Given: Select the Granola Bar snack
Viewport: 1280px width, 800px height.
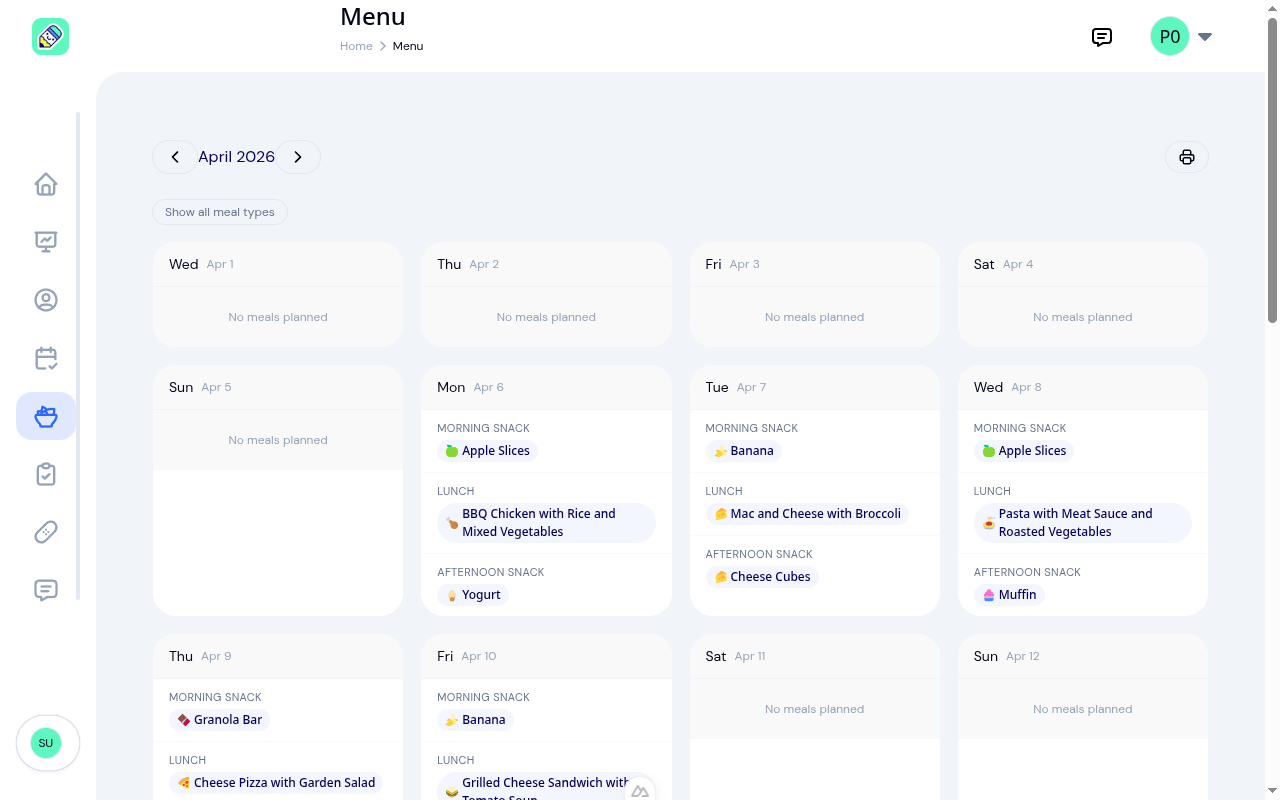Looking at the screenshot, I should coord(219,720).
